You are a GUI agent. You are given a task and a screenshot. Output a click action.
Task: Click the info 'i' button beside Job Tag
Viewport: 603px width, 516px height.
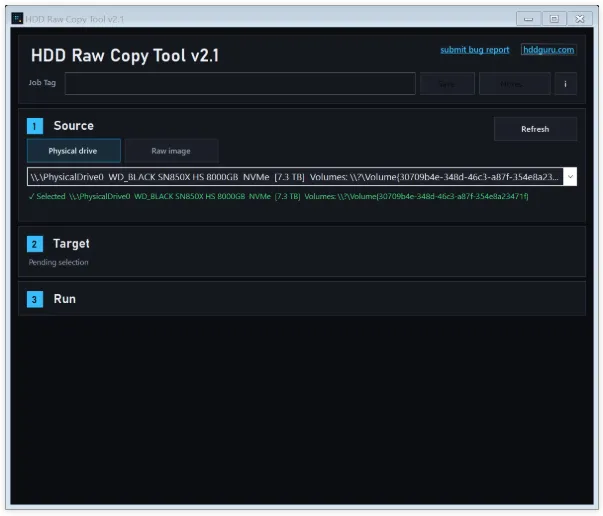click(x=565, y=83)
